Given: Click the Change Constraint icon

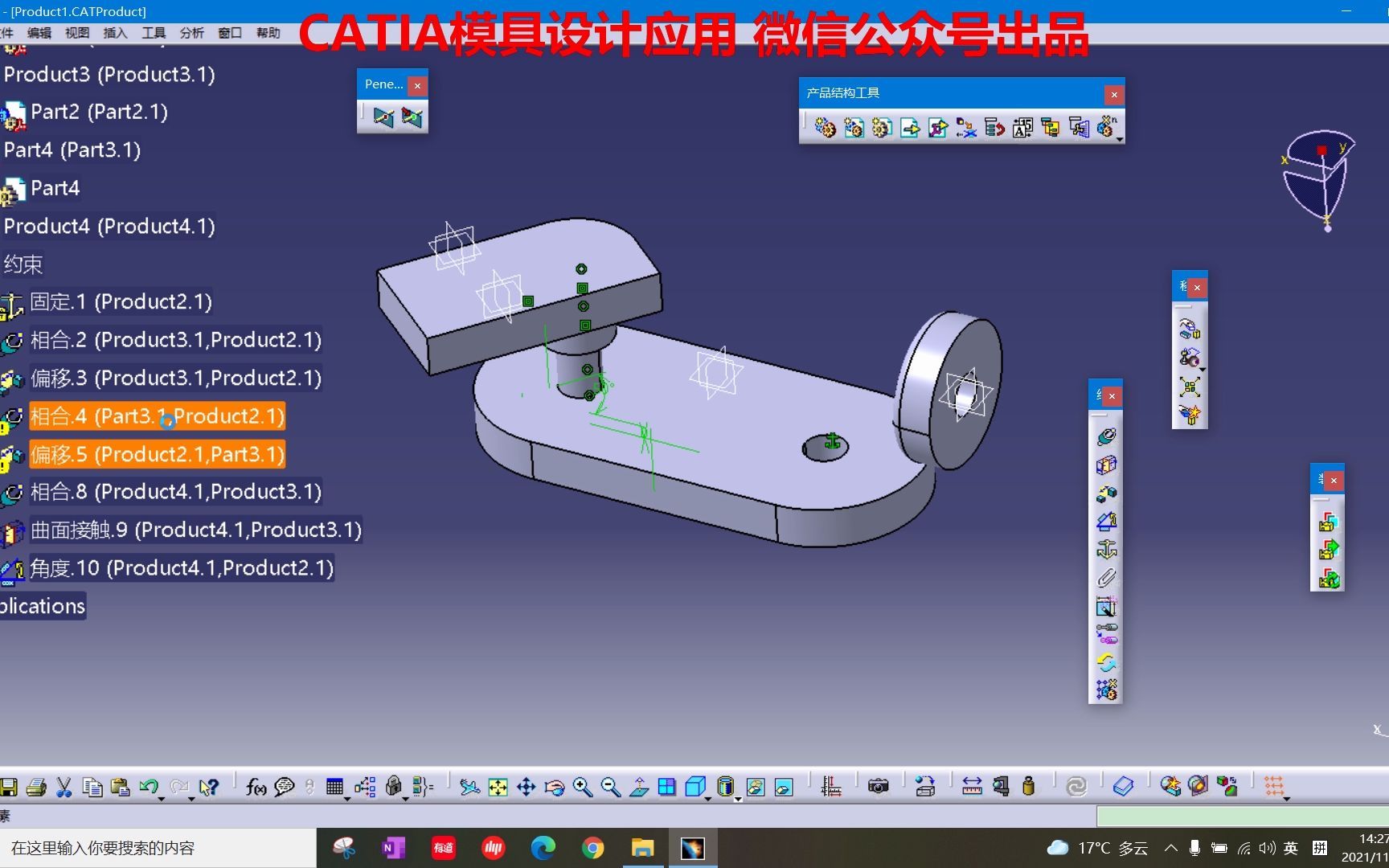Looking at the screenshot, I should (x=1106, y=663).
